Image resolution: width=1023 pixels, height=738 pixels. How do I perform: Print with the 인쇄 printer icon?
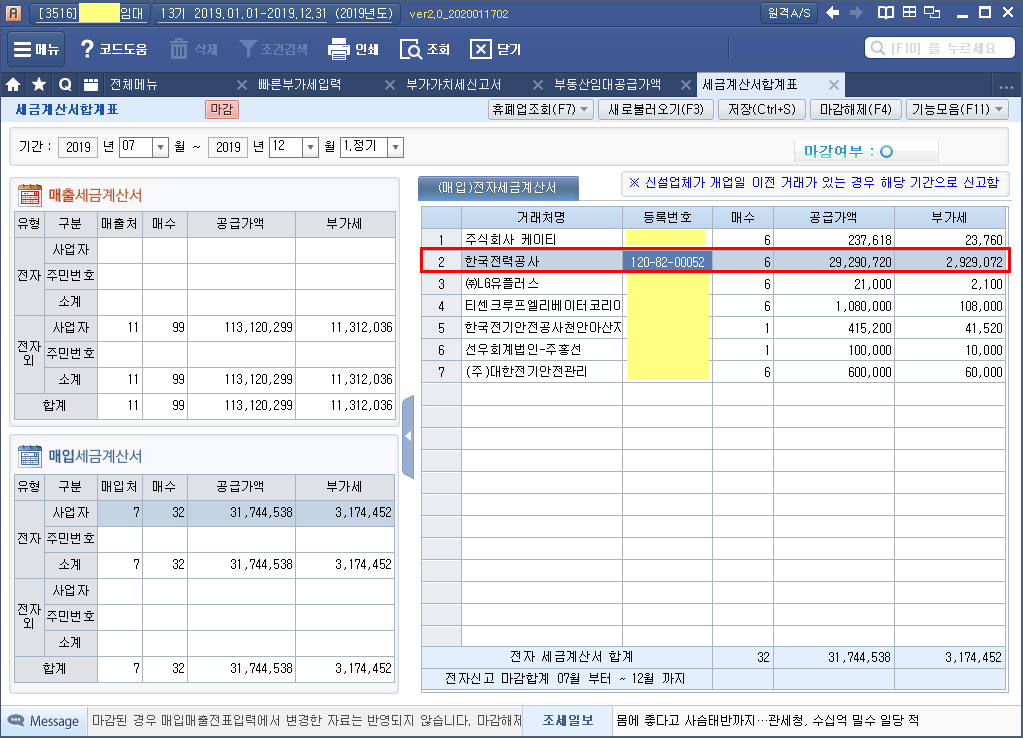354,49
